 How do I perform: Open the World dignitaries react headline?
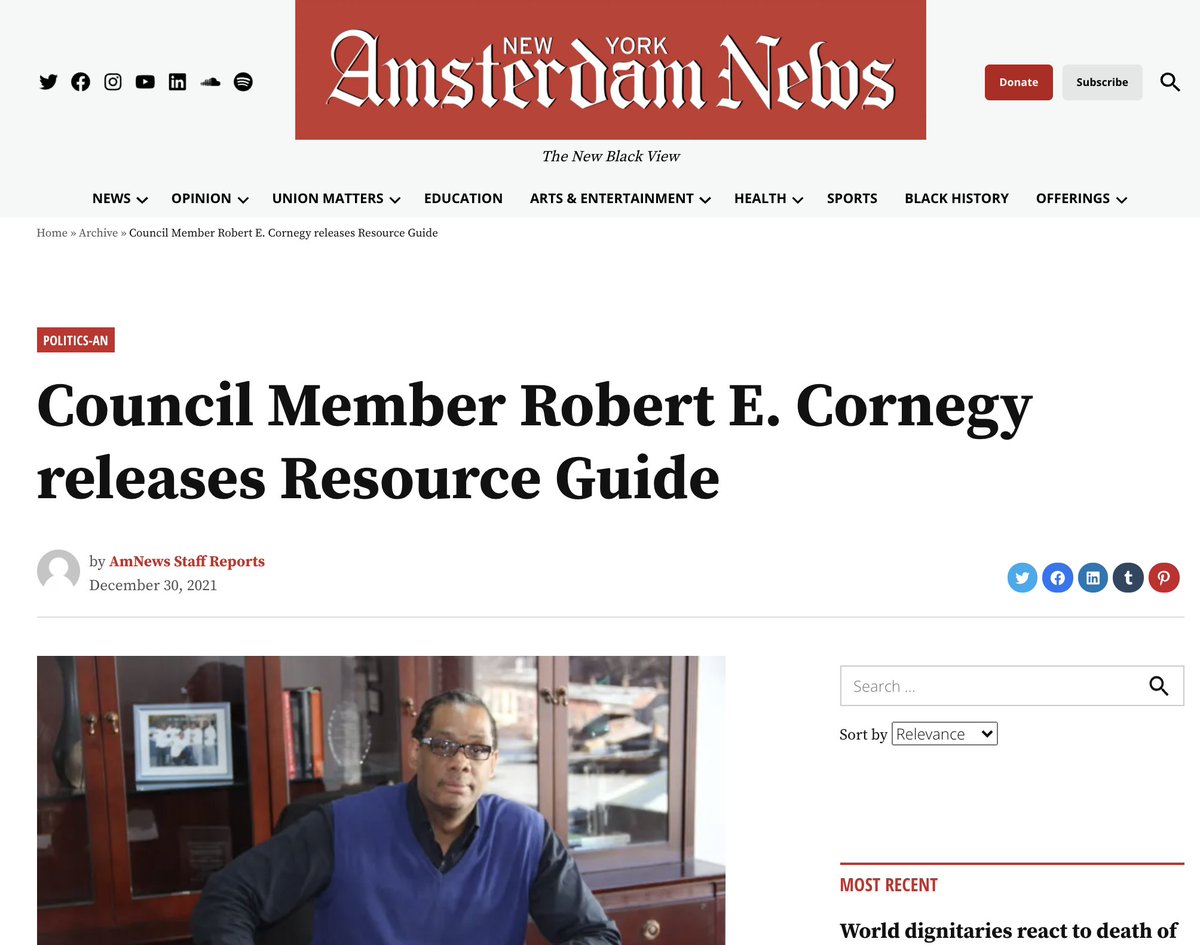coord(1009,932)
